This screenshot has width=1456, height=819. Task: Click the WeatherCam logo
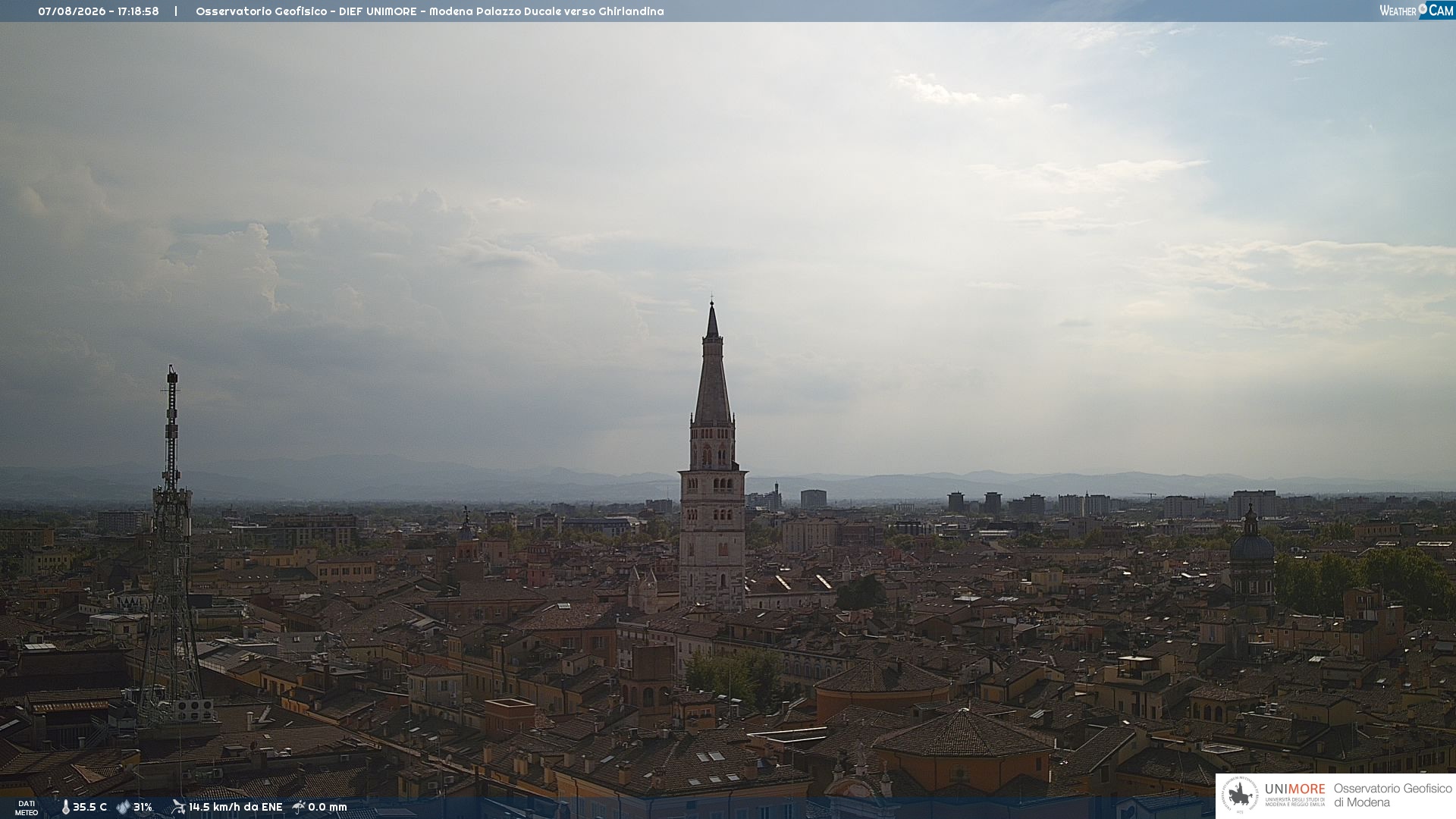pos(1417,10)
